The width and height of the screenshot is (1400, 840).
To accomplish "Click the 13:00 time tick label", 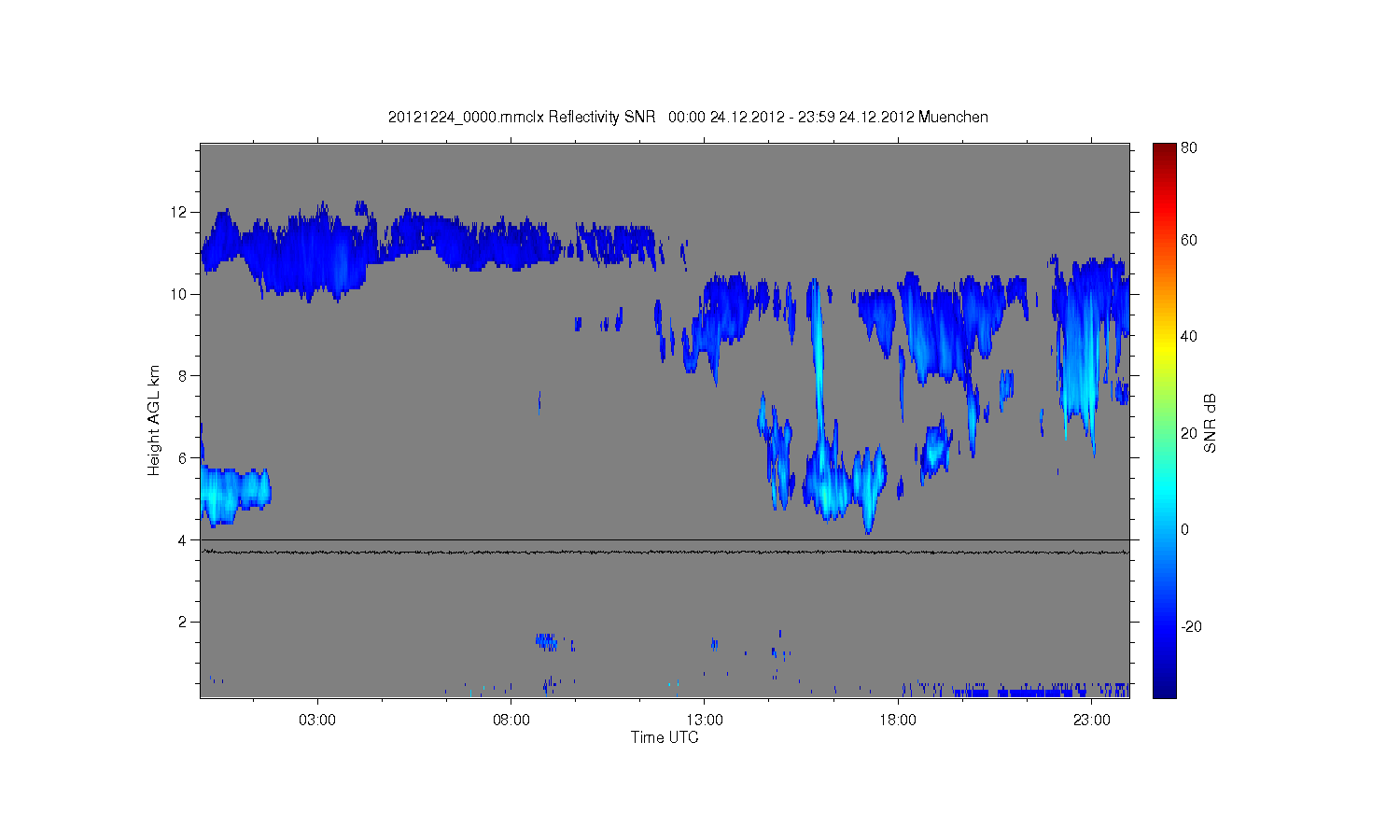I will pyautogui.click(x=705, y=721).
